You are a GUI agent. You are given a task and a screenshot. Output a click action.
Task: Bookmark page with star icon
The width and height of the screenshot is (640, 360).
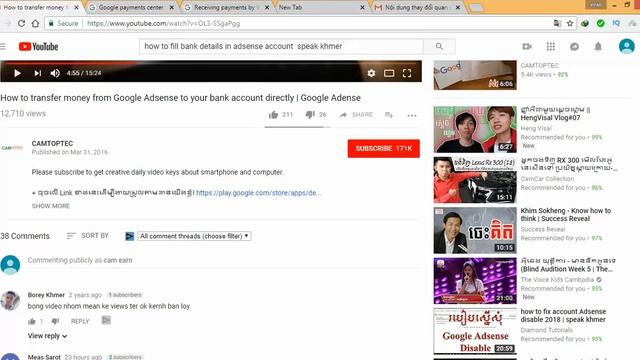[570, 23]
